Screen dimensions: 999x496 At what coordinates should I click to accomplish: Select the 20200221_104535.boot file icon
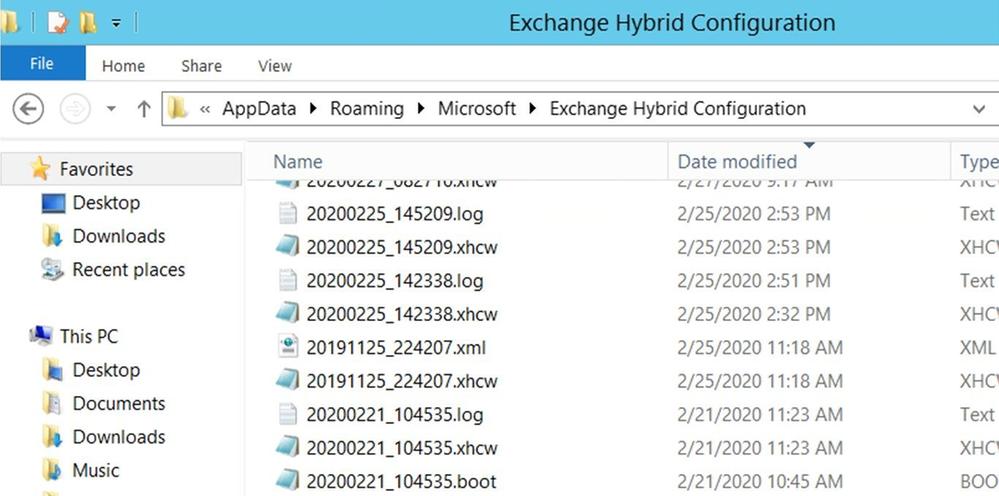(288, 481)
